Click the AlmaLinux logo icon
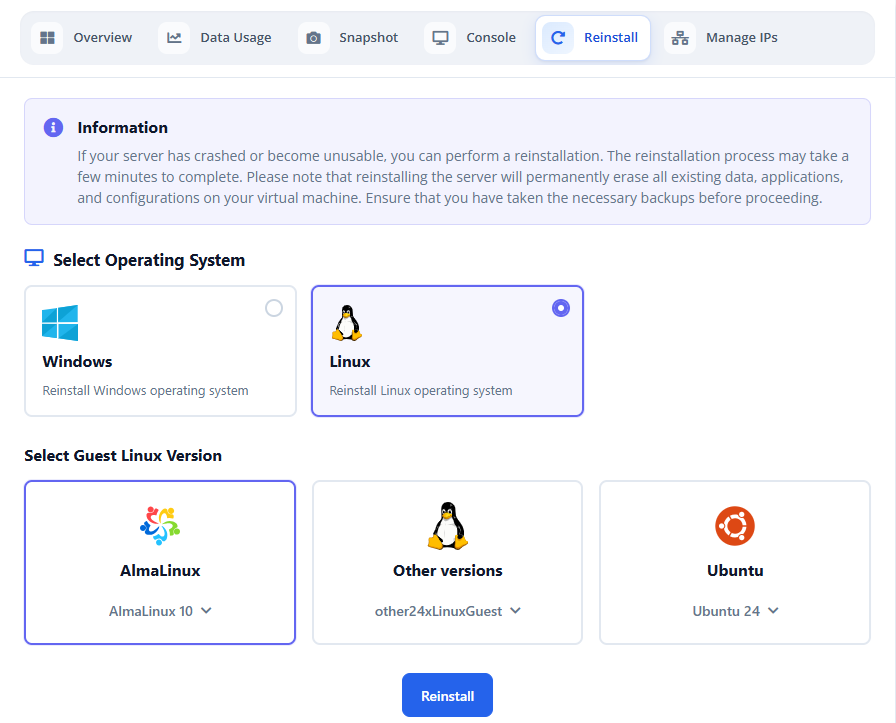 [x=160, y=525]
